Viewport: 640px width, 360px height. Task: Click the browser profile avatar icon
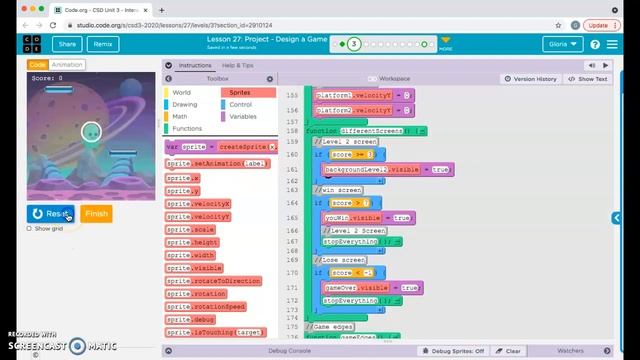click(575, 25)
